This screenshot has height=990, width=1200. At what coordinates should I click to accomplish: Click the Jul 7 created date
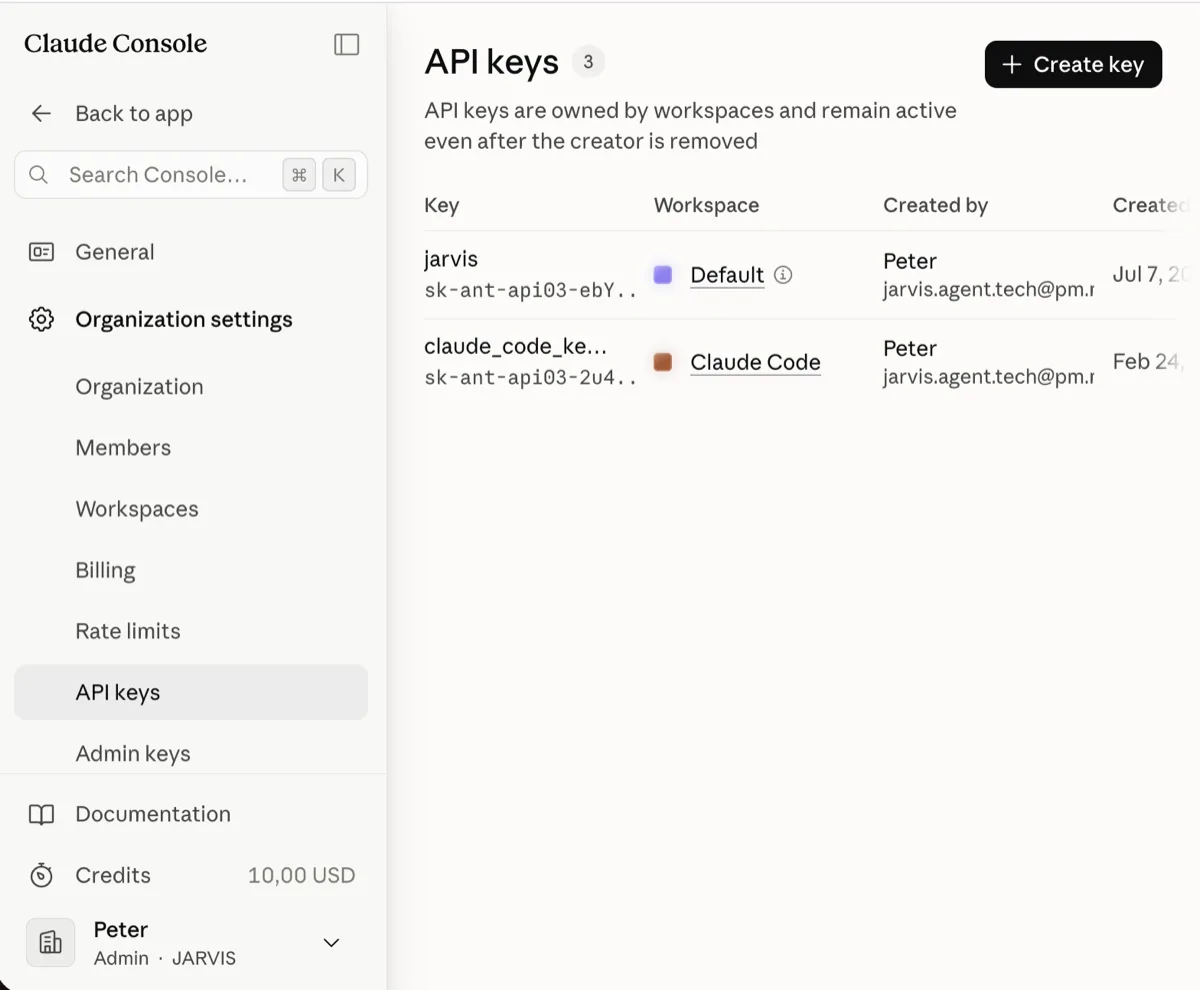coord(1150,275)
